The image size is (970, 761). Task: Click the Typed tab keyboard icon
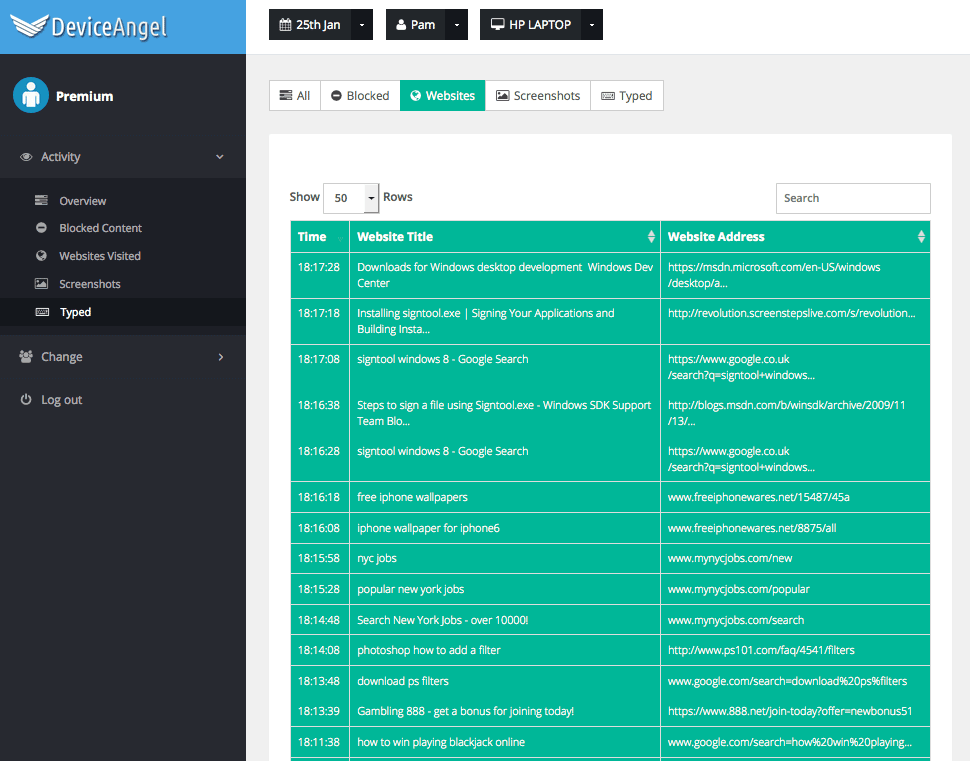608,96
